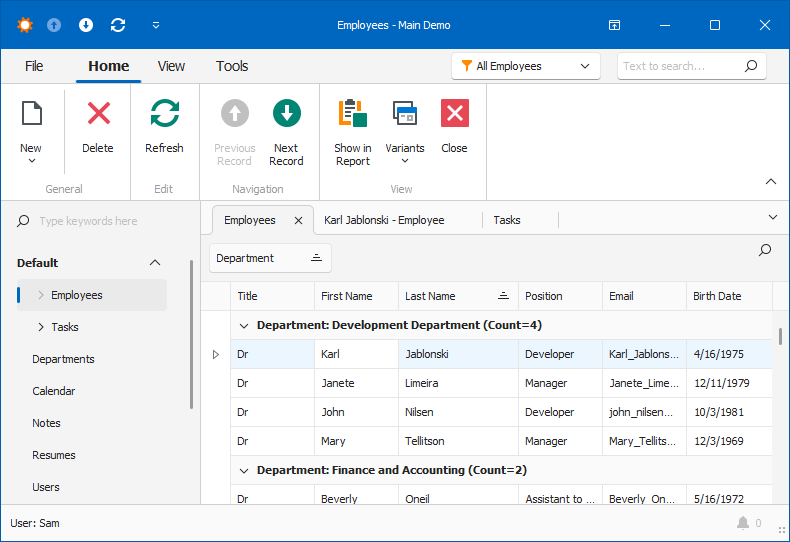Open the New dropdown menu
Screen dimensions: 790x542
(x=31, y=161)
